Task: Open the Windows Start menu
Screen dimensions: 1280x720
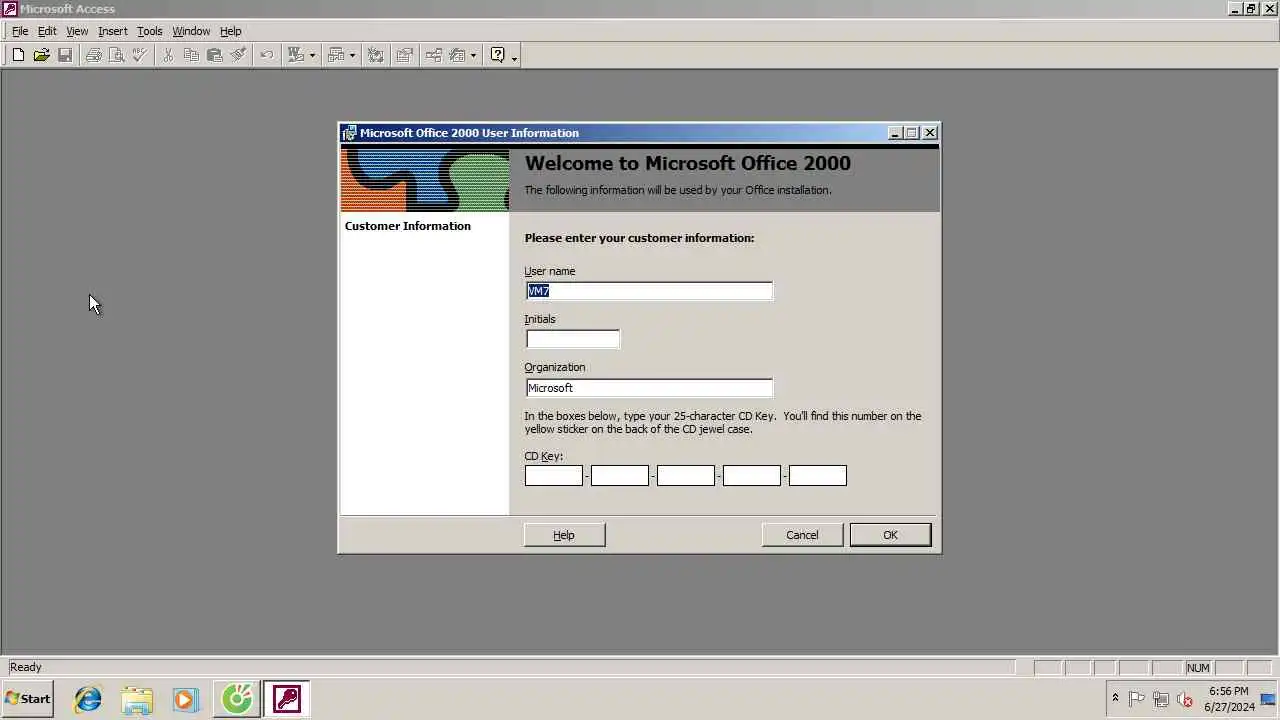Action: (27, 699)
